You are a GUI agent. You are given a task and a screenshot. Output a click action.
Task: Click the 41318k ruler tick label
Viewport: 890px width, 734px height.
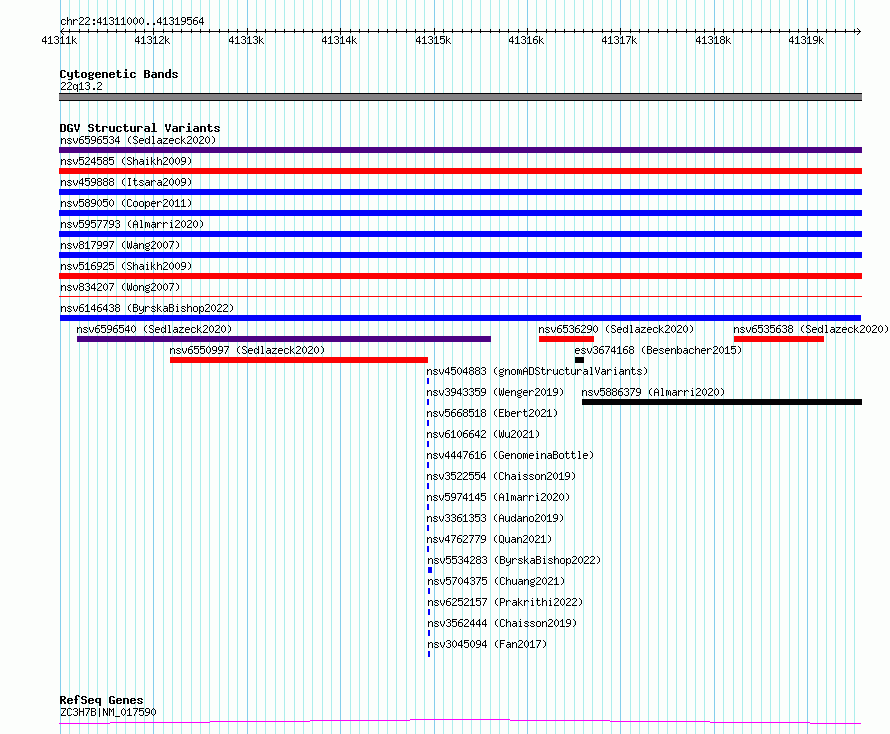point(713,40)
